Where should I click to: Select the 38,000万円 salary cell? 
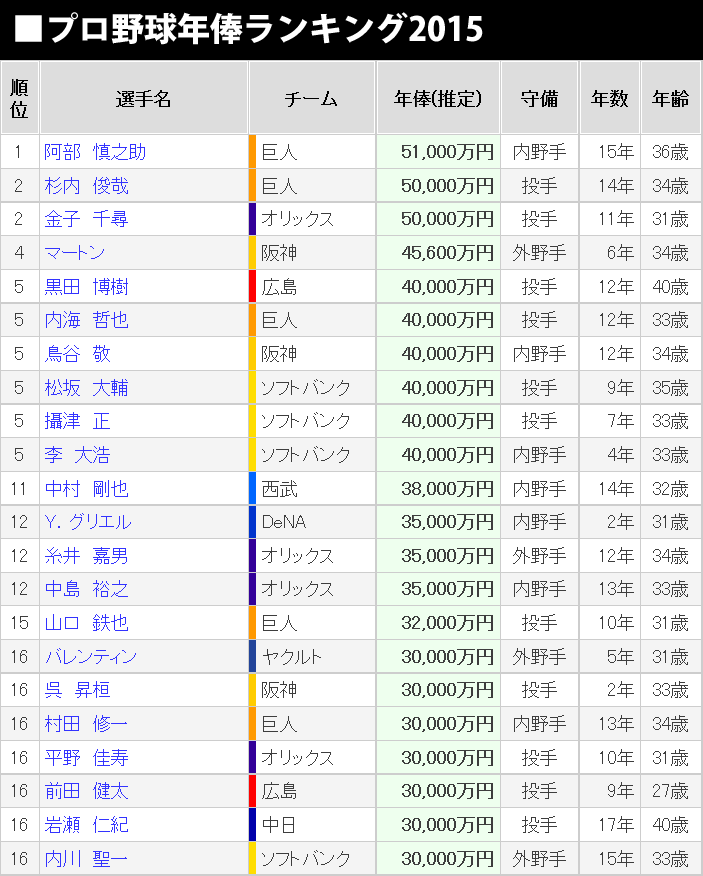[x=438, y=489]
